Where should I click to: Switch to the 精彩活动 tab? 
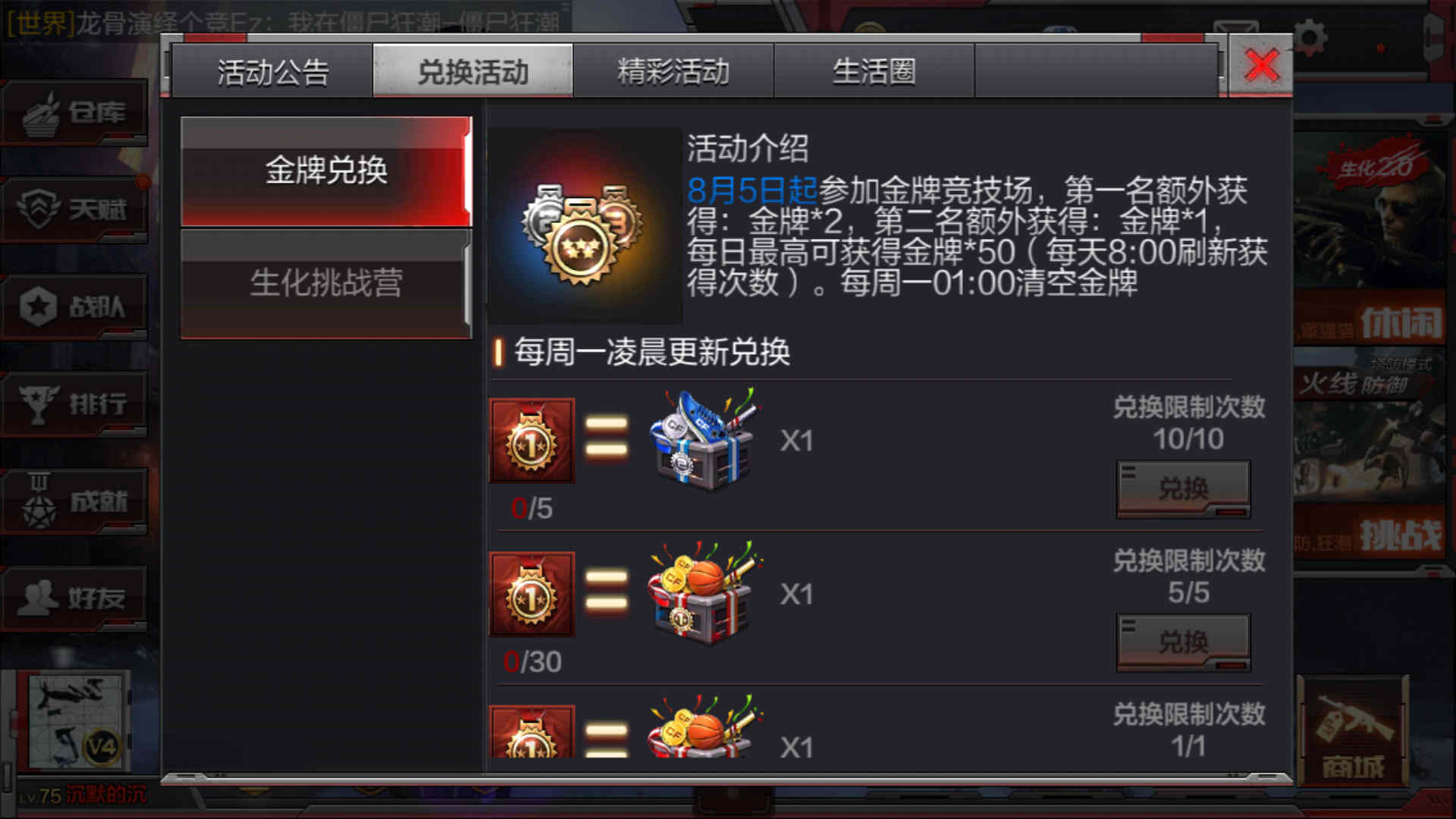click(673, 71)
